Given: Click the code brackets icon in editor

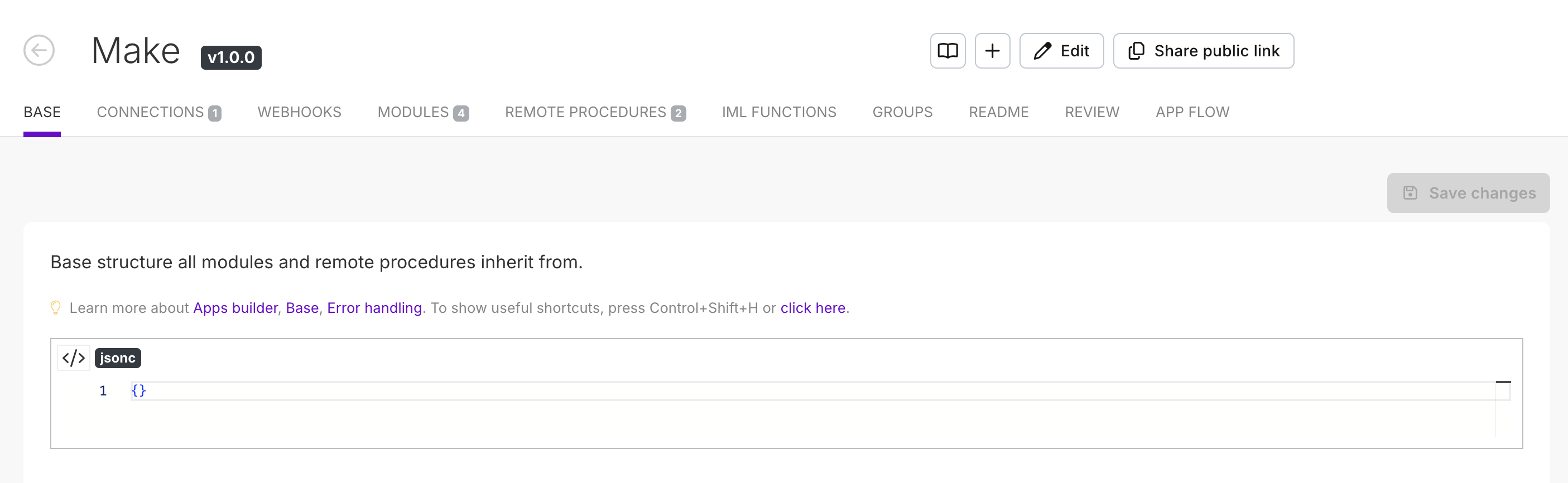Looking at the screenshot, I should pyautogui.click(x=74, y=358).
